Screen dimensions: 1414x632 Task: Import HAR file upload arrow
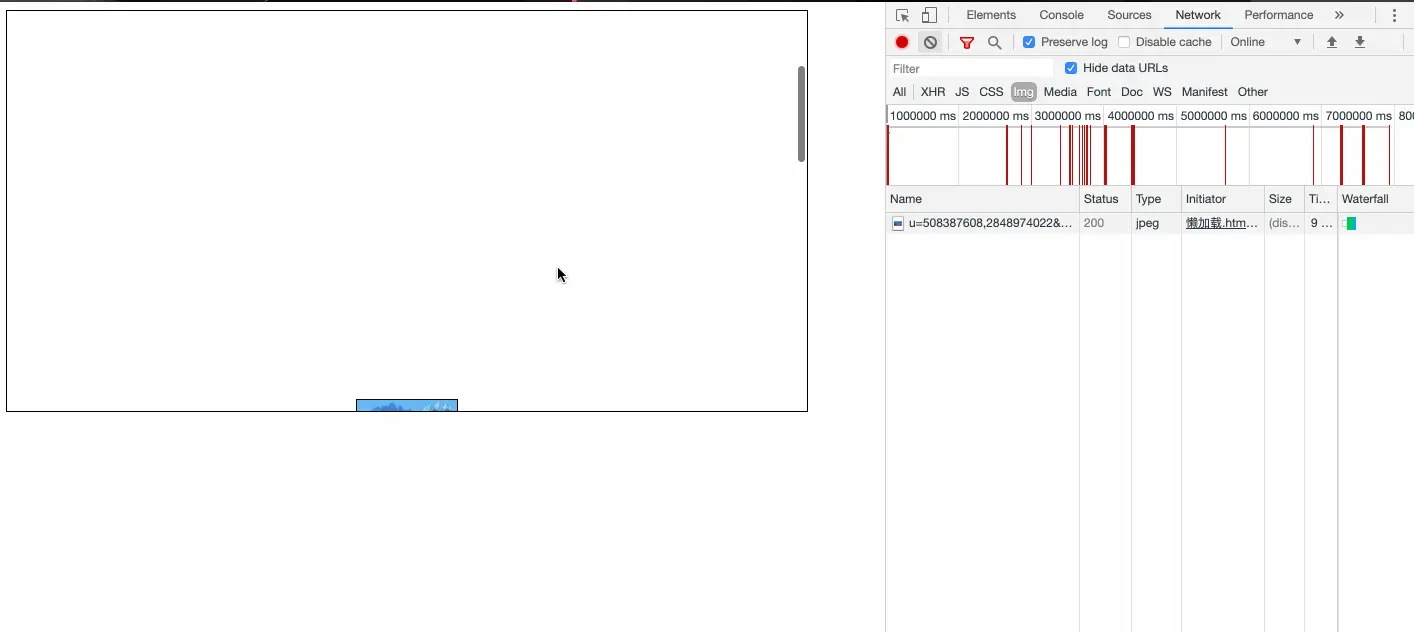coord(1332,42)
